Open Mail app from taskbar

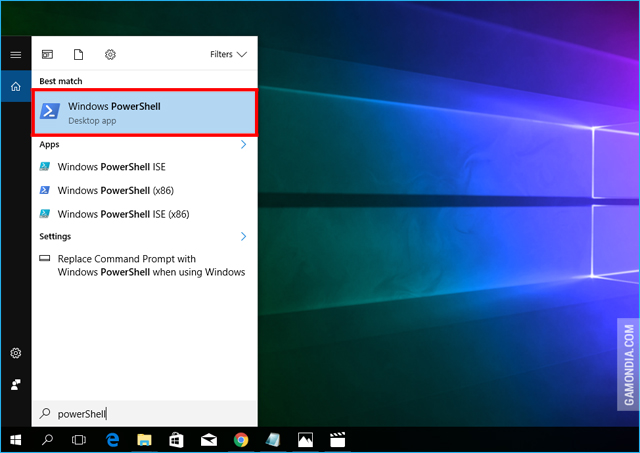[x=209, y=440]
